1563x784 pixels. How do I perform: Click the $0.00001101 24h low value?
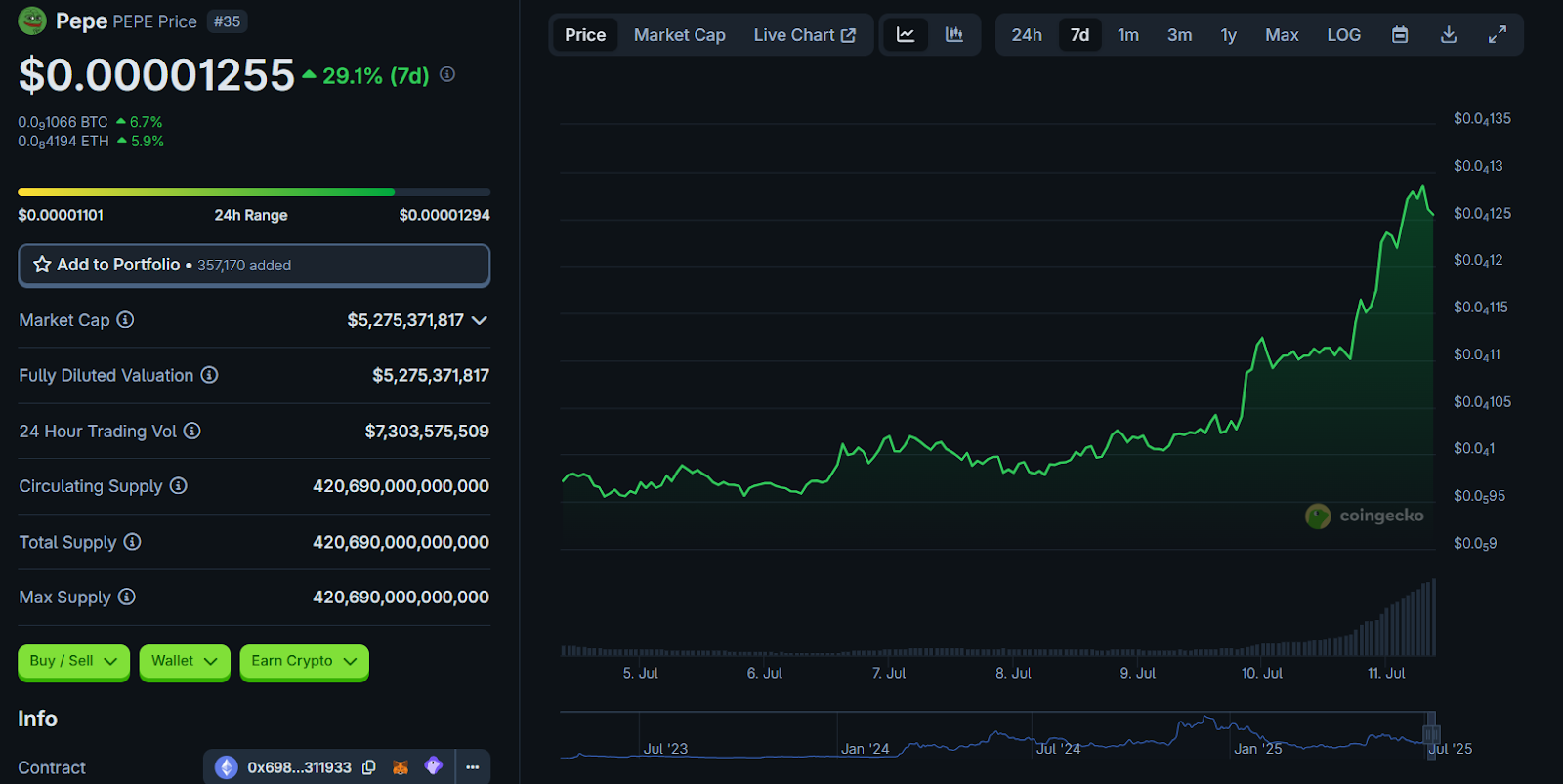click(61, 215)
